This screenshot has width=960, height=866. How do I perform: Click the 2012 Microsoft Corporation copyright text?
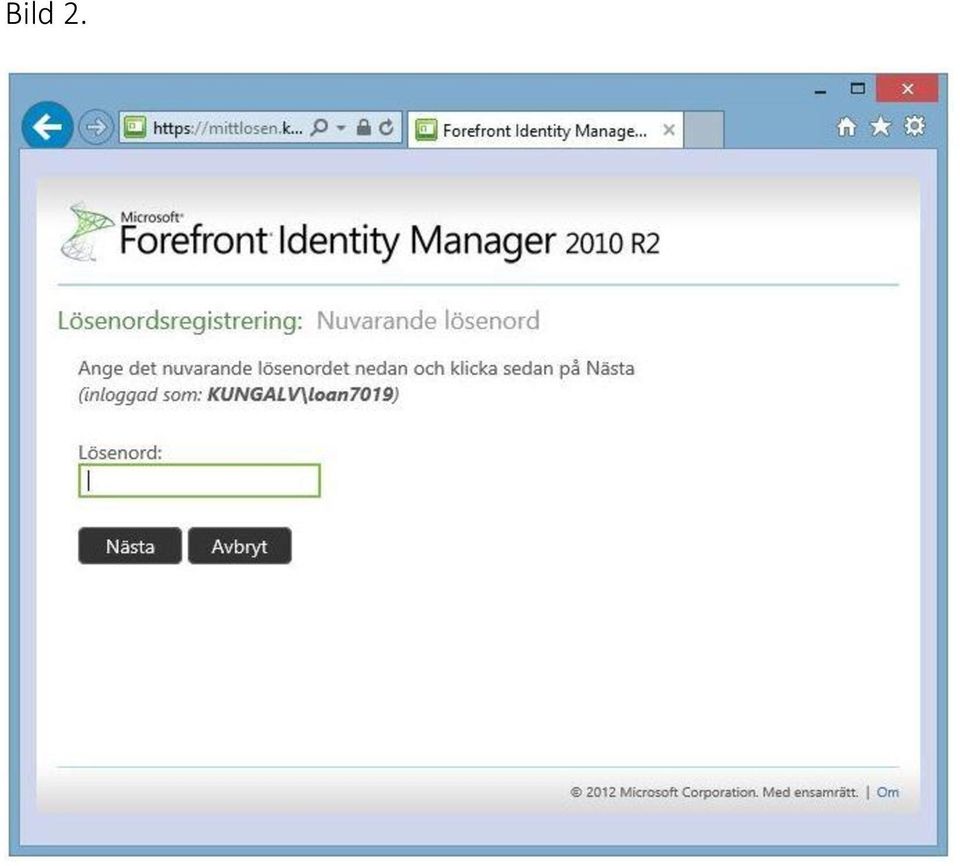[x=714, y=792]
